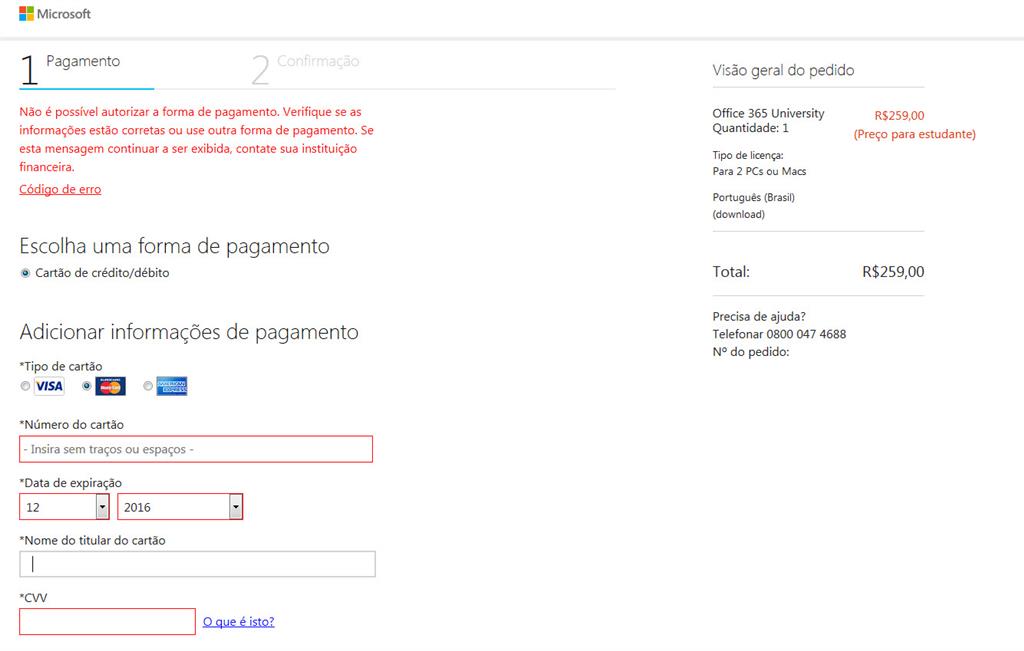Select Cartão de crédito/débito radio option
Screen dimensions: 1024x651
point(25,273)
